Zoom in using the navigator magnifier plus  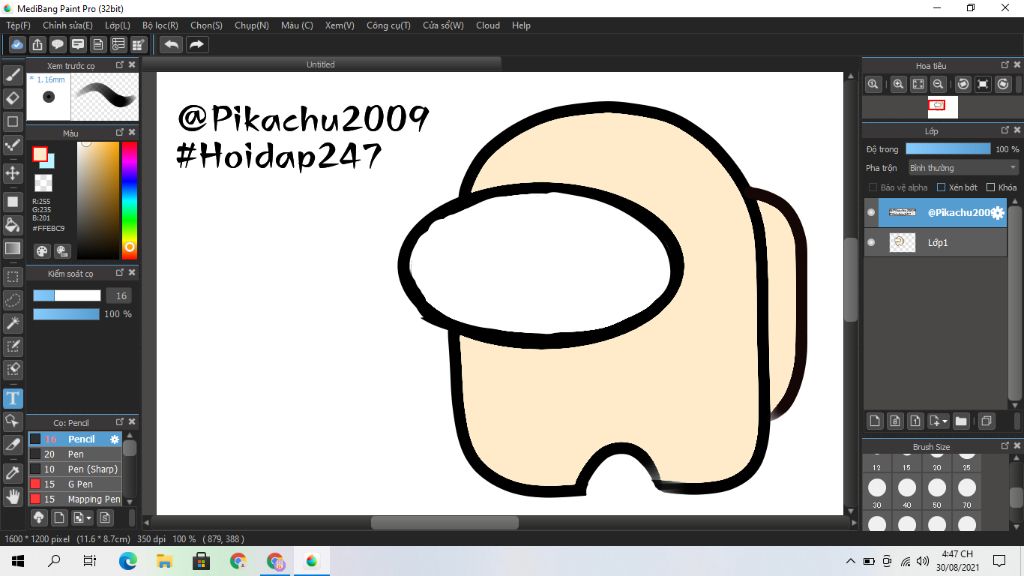pos(899,84)
